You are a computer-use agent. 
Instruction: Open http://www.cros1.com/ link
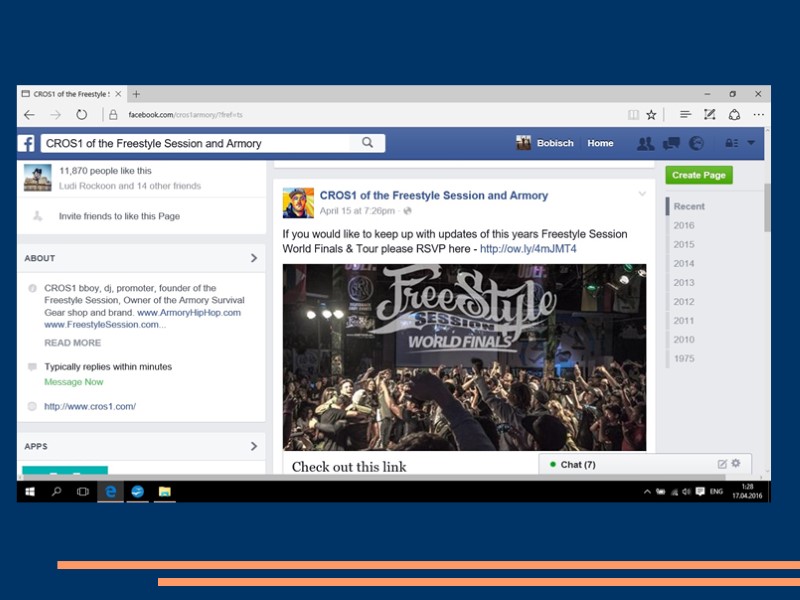pyautogui.click(x=90, y=407)
